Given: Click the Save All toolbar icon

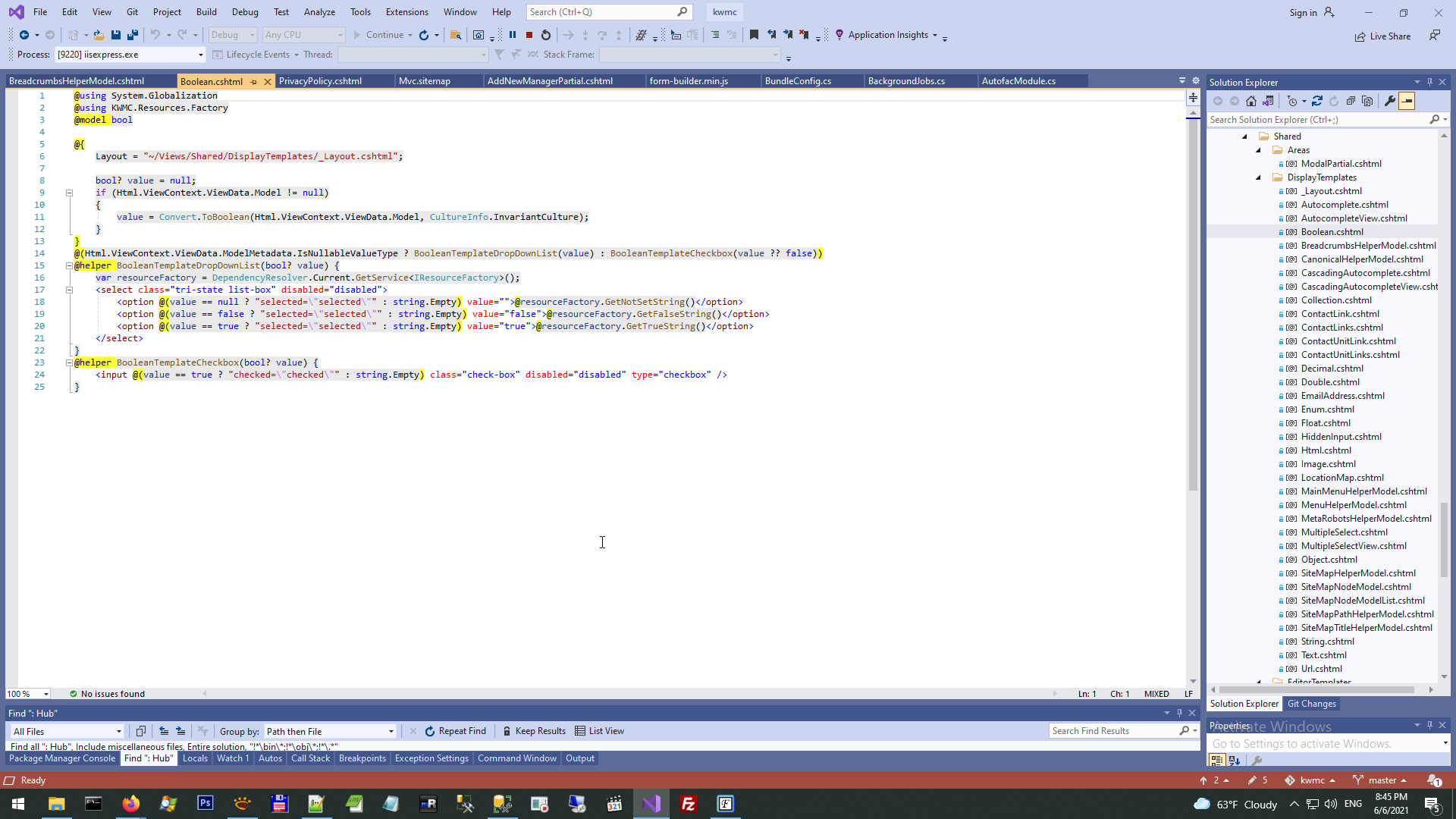Looking at the screenshot, I should click(x=133, y=35).
